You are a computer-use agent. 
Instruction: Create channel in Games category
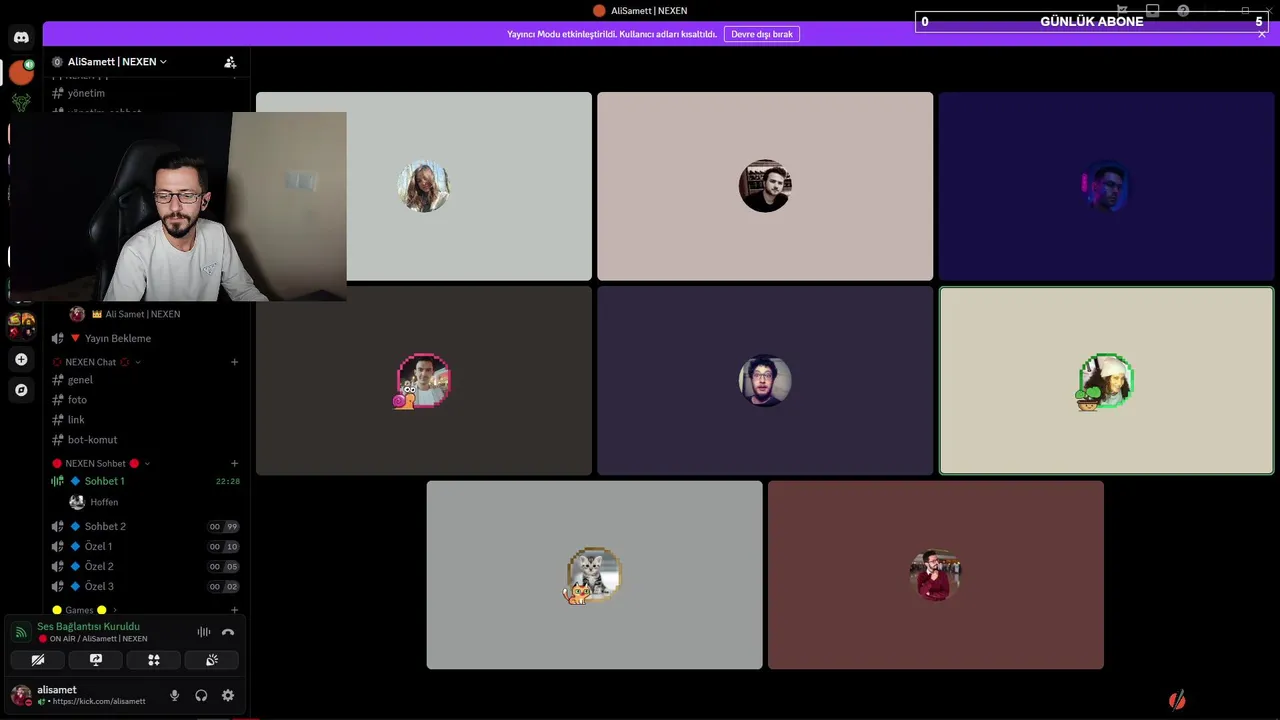pos(235,610)
